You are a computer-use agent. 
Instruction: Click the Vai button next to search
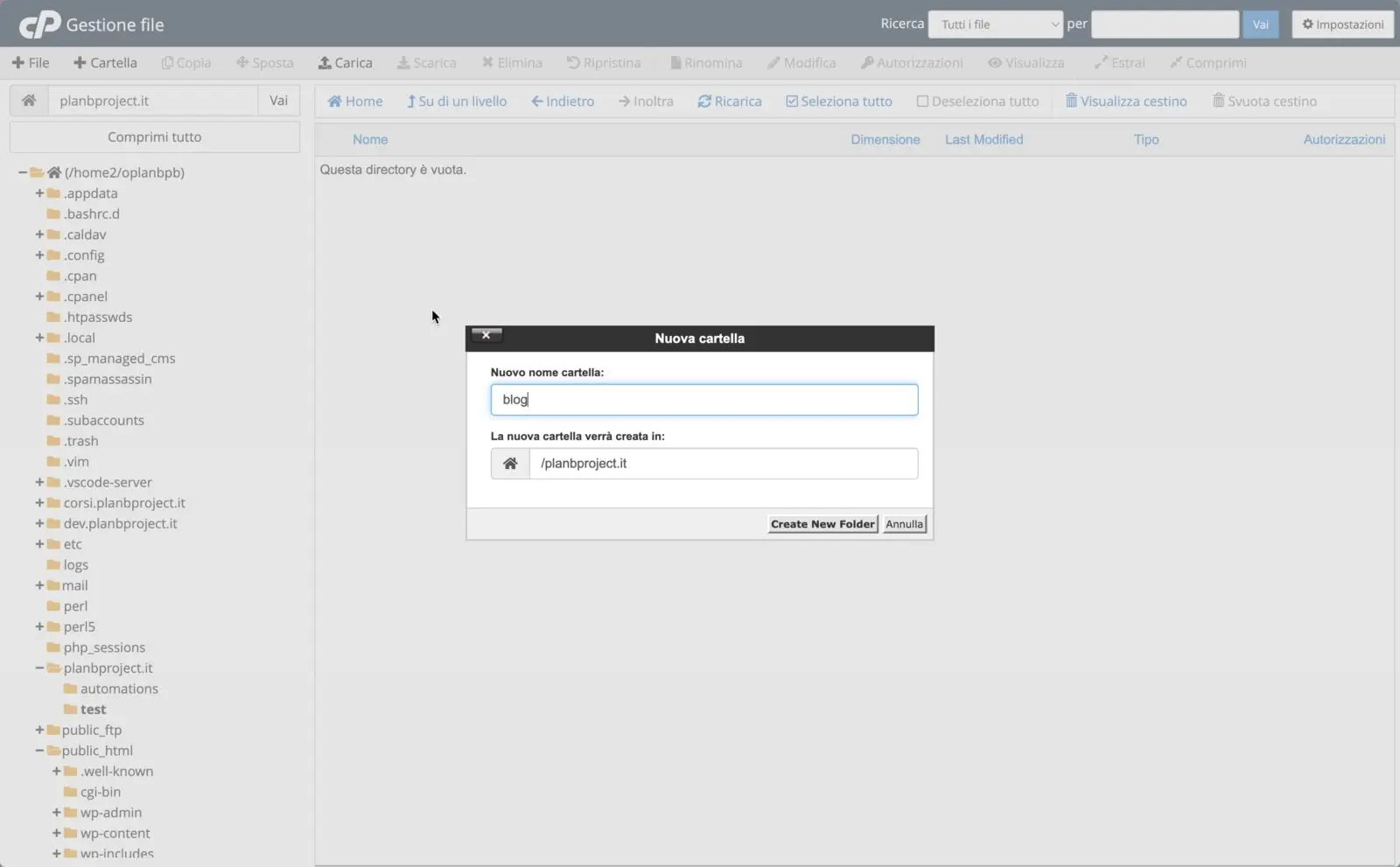tap(1260, 24)
